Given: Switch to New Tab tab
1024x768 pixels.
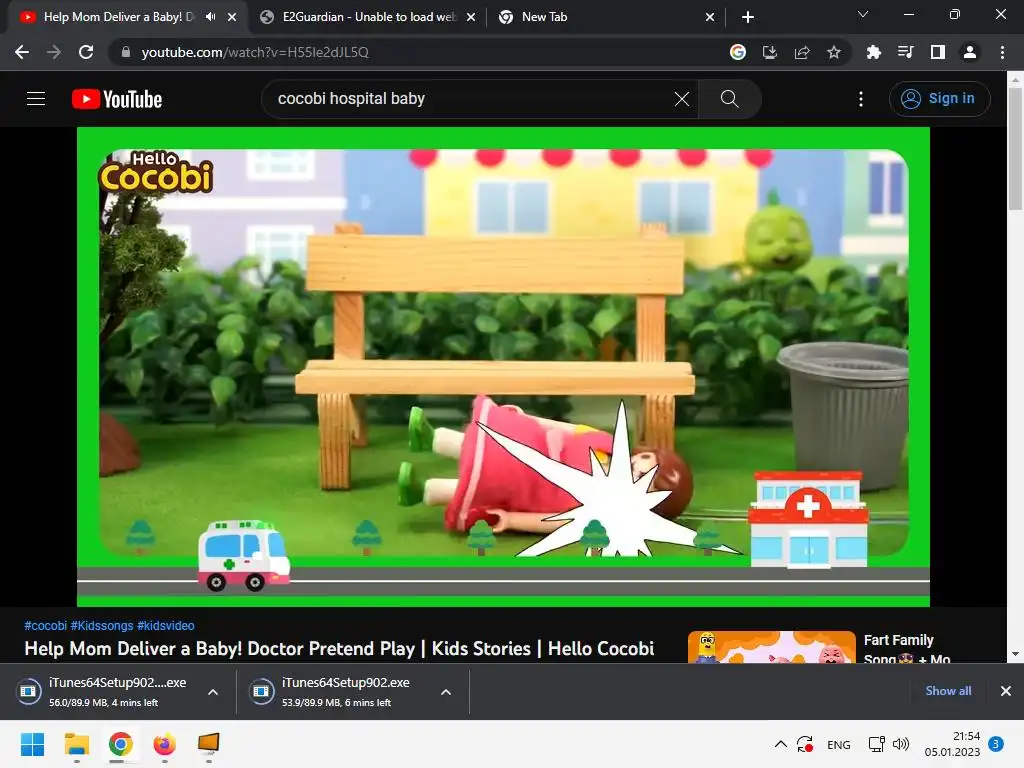Looking at the screenshot, I should [x=544, y=17].
